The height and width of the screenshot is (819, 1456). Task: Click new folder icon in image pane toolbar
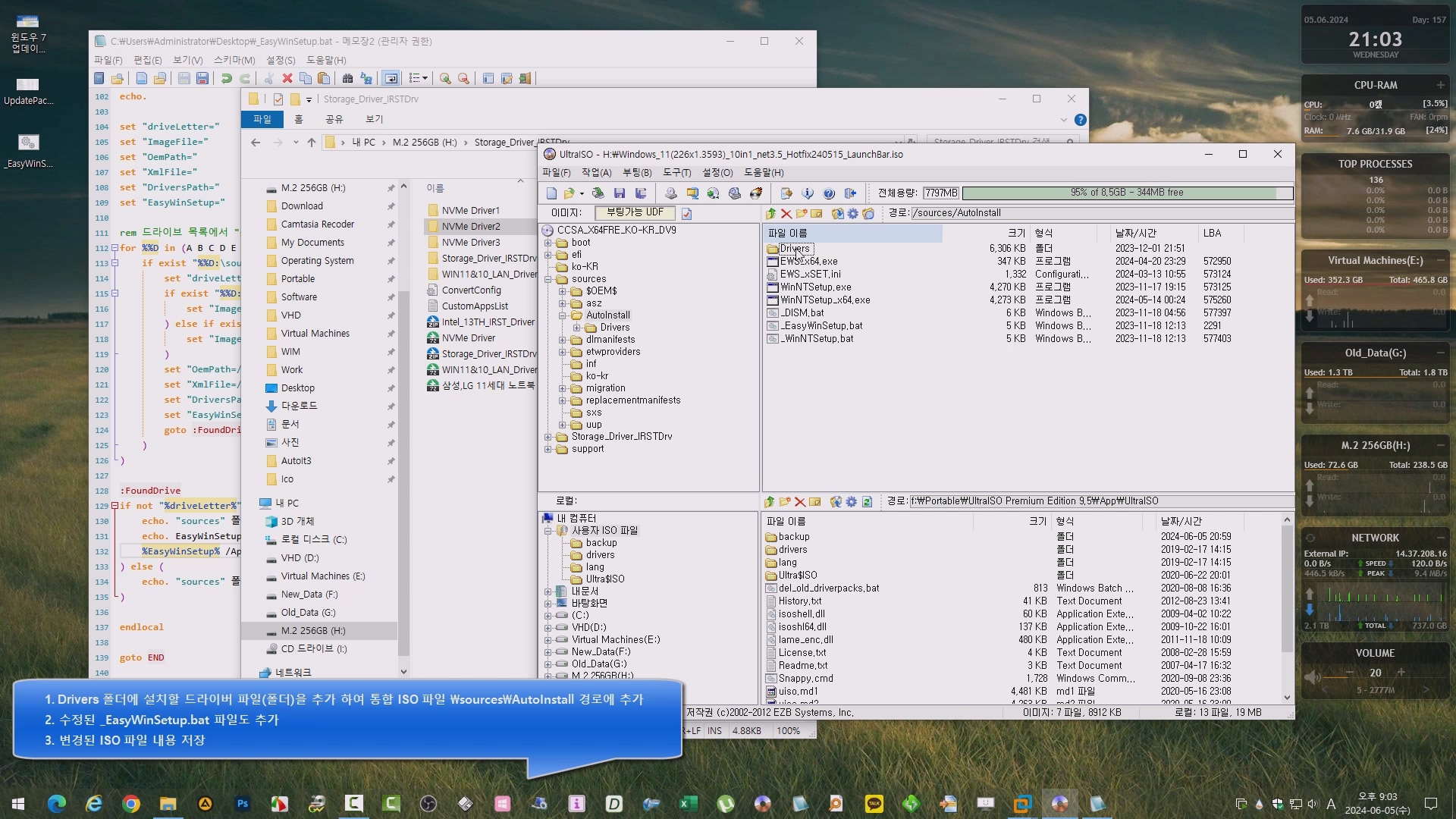click(x=801, y=214)
